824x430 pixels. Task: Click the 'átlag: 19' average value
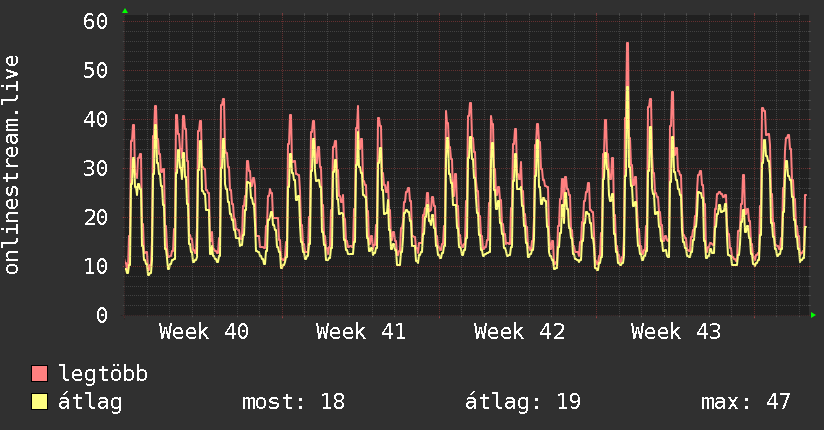523,402
